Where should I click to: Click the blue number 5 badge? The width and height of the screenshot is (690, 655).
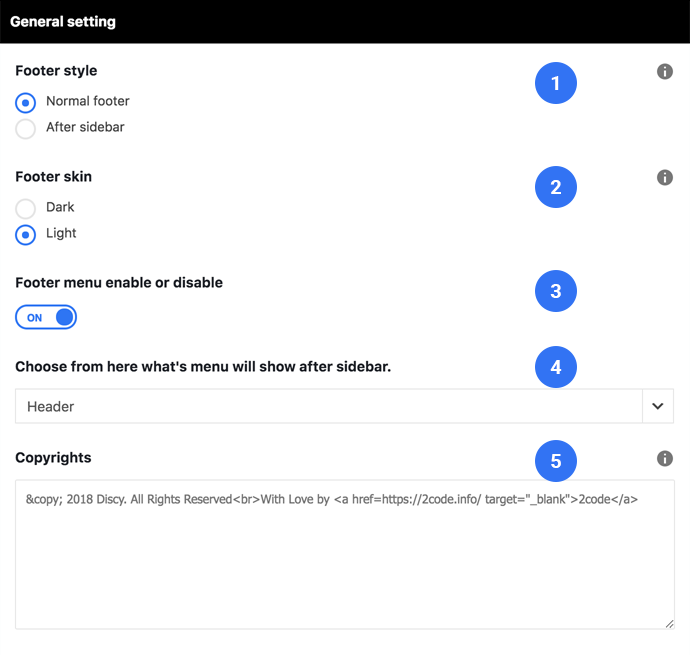pyautogui.click(x=555, y=461)
